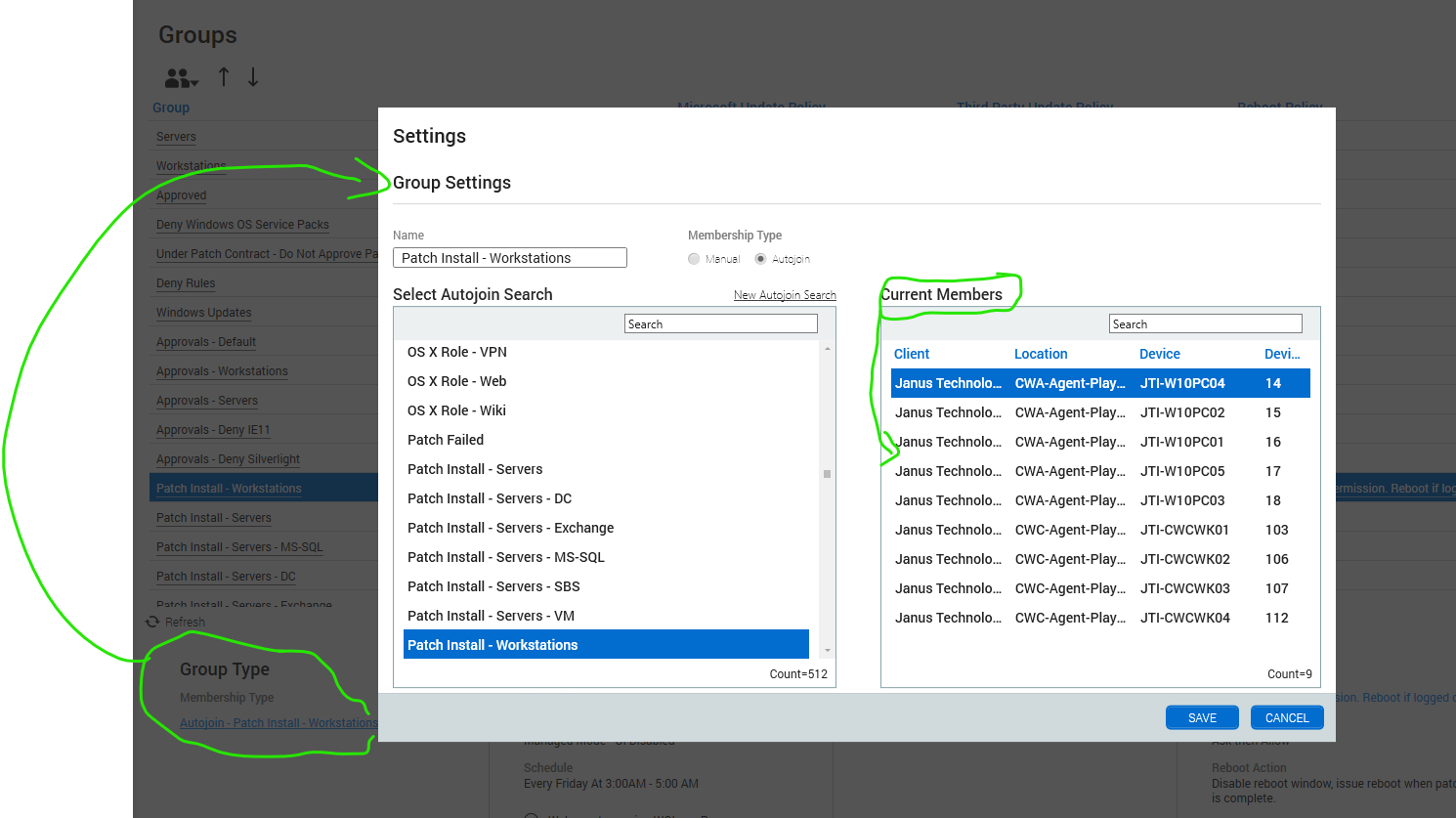Screen dimensions: 1456x818
Task: Select member row JTI-CWCWK03
Action: tap(1099, 588)
